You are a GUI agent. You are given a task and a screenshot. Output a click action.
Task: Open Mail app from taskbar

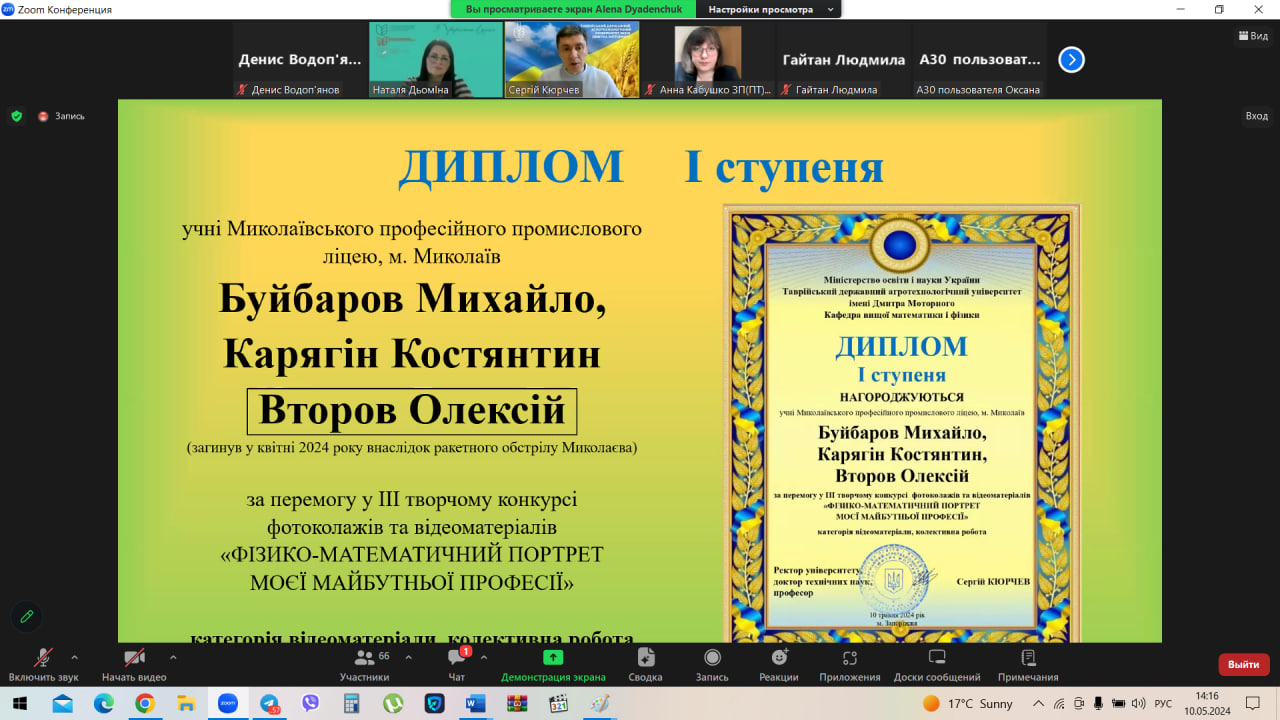62,704
